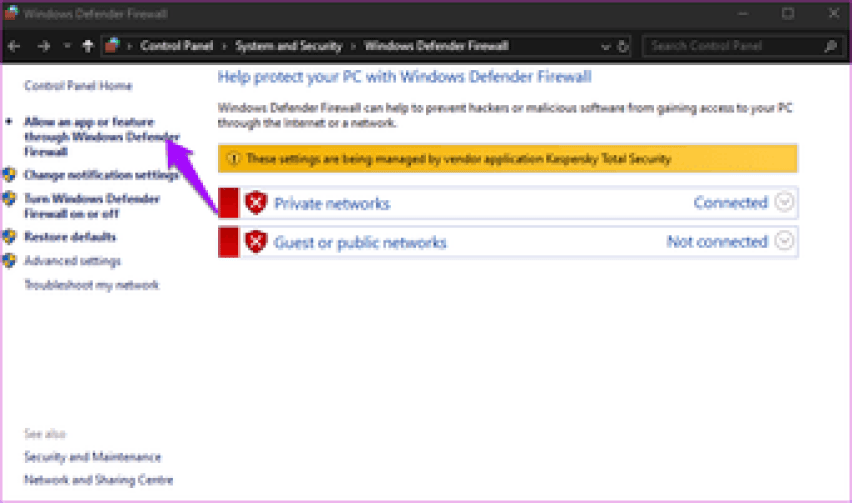Open Advanced settings in the sidebar
This screenshot has width=852, height=503.
pos(72,261)
